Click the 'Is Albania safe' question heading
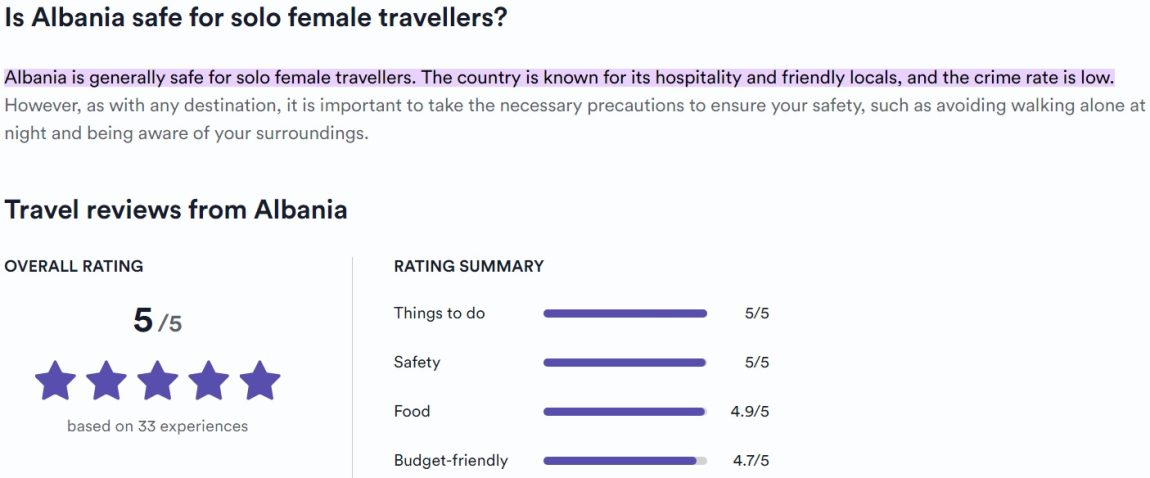Screen dimensions: 1150x478 [255, 18]
